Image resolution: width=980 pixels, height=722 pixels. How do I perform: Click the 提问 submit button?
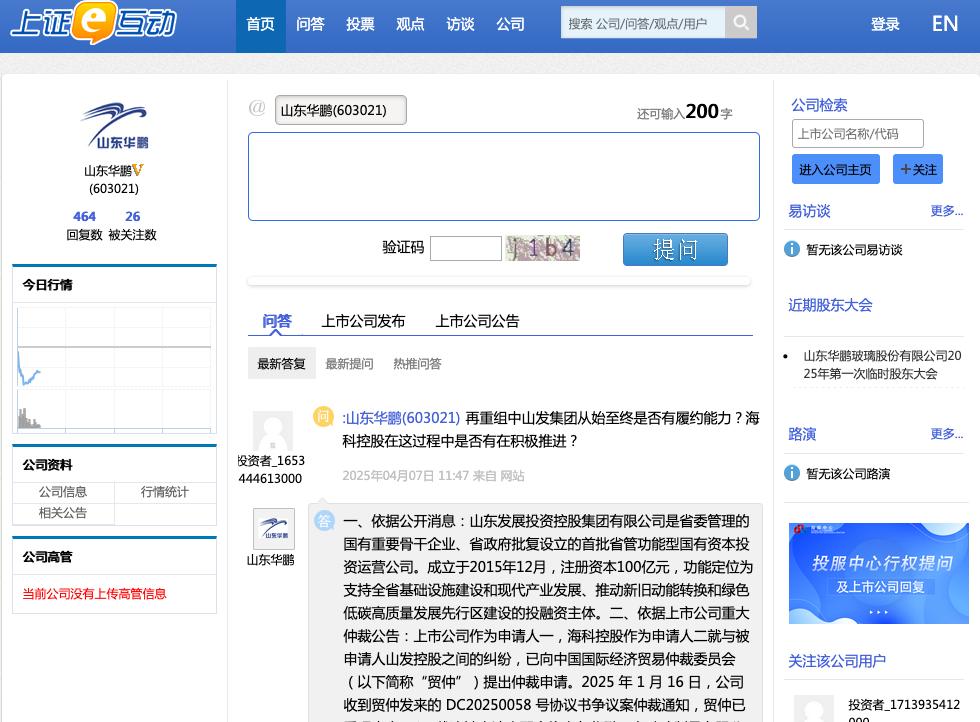click(675, 249)
